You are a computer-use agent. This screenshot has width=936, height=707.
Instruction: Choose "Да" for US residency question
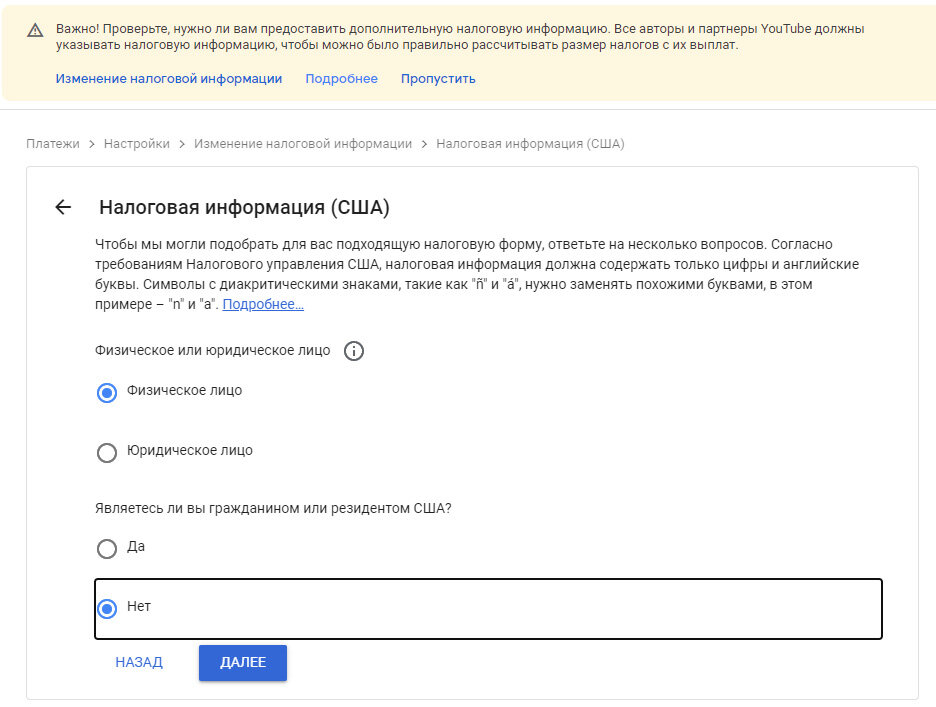107,548
